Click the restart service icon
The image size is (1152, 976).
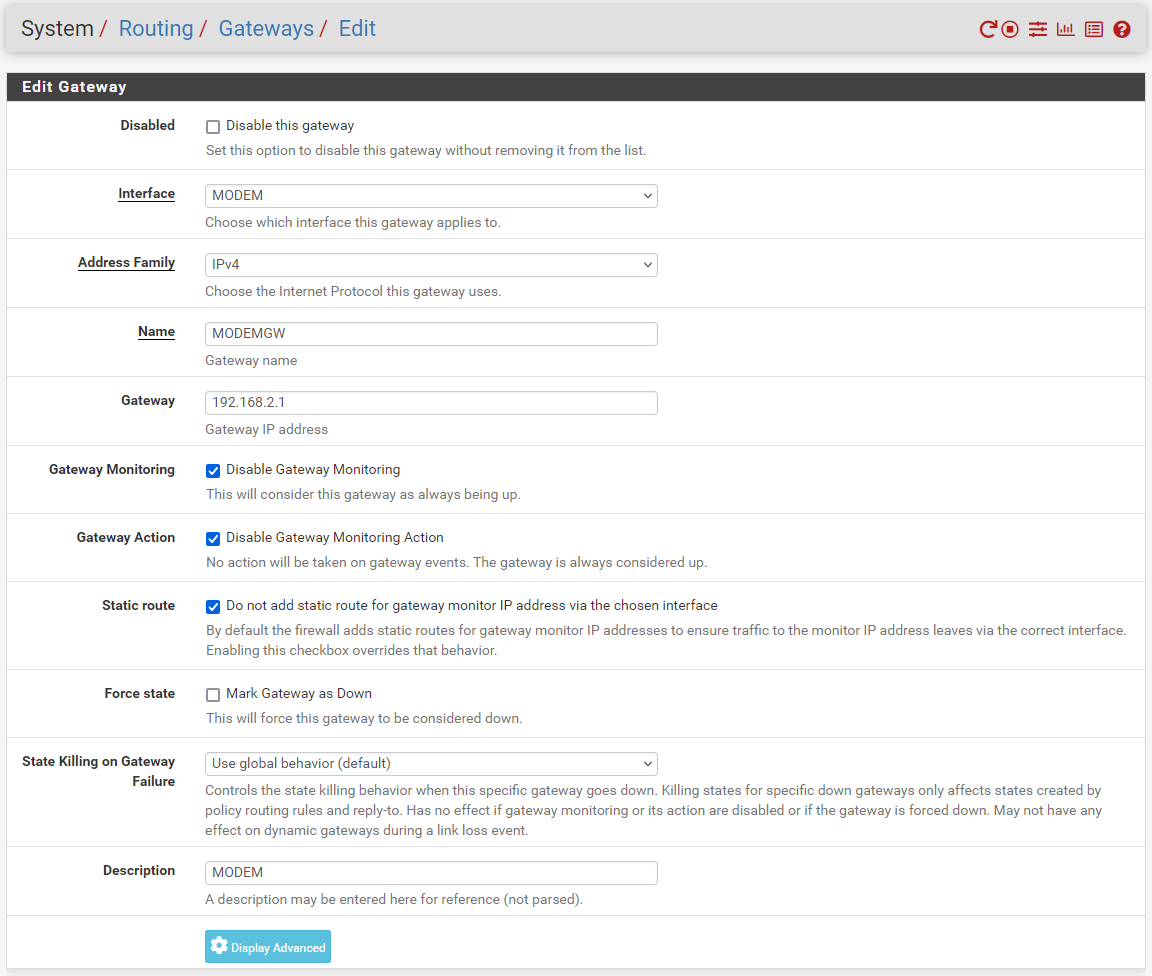(x=988, y=29)
